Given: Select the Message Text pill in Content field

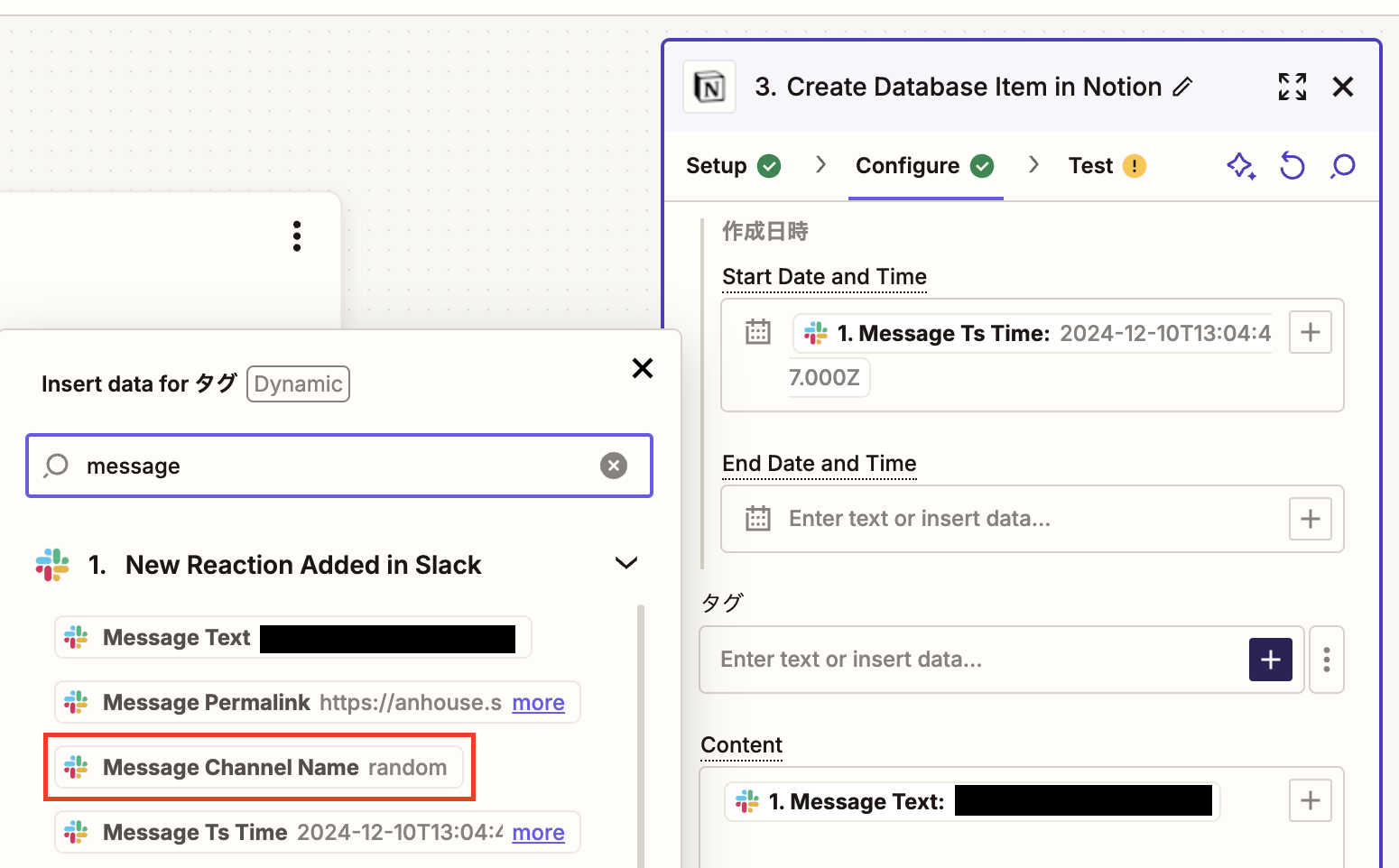Looking at the screenshot, I should tap(972, 801).
